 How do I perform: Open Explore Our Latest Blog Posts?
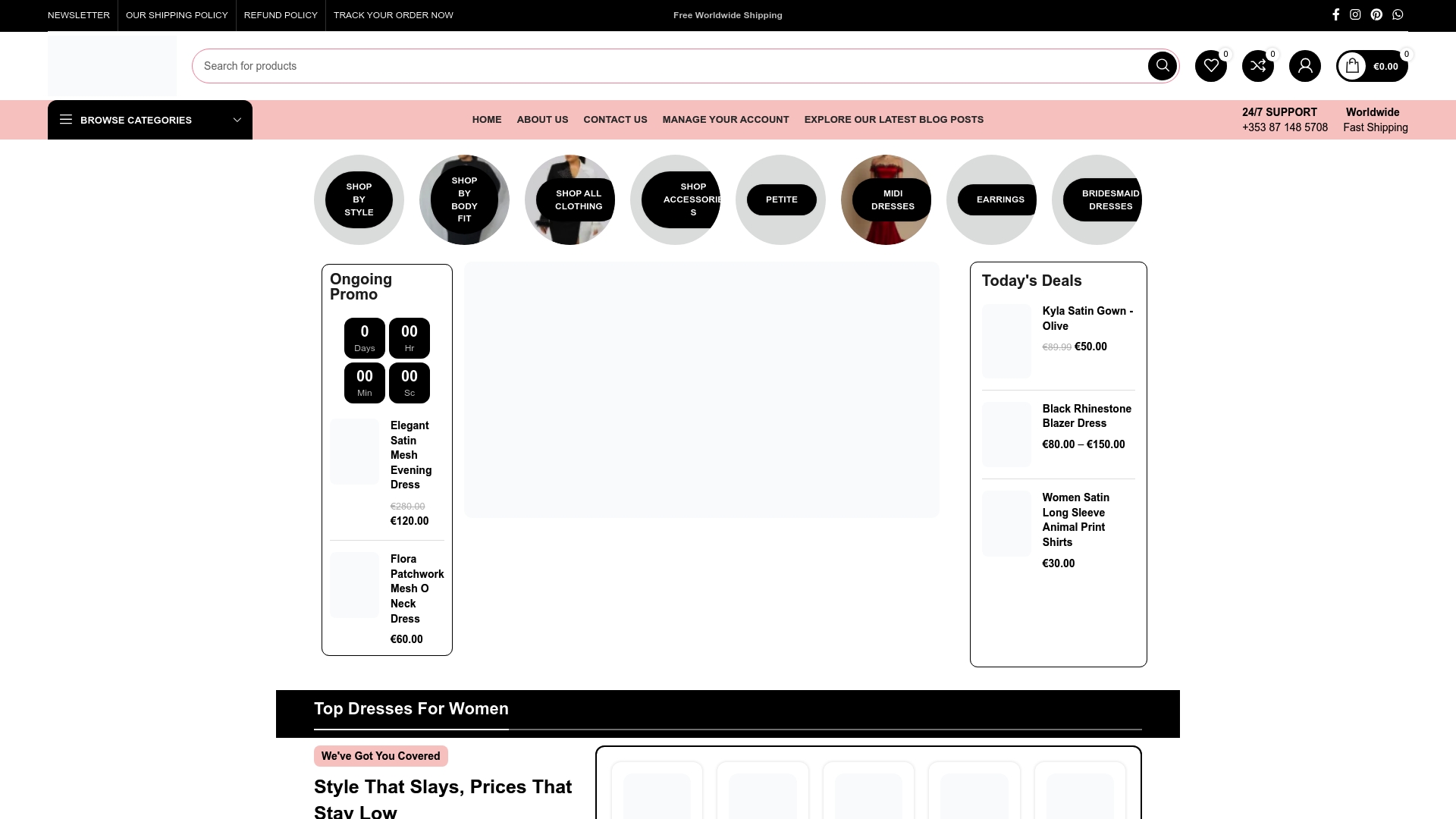click(x=893, y=119)
